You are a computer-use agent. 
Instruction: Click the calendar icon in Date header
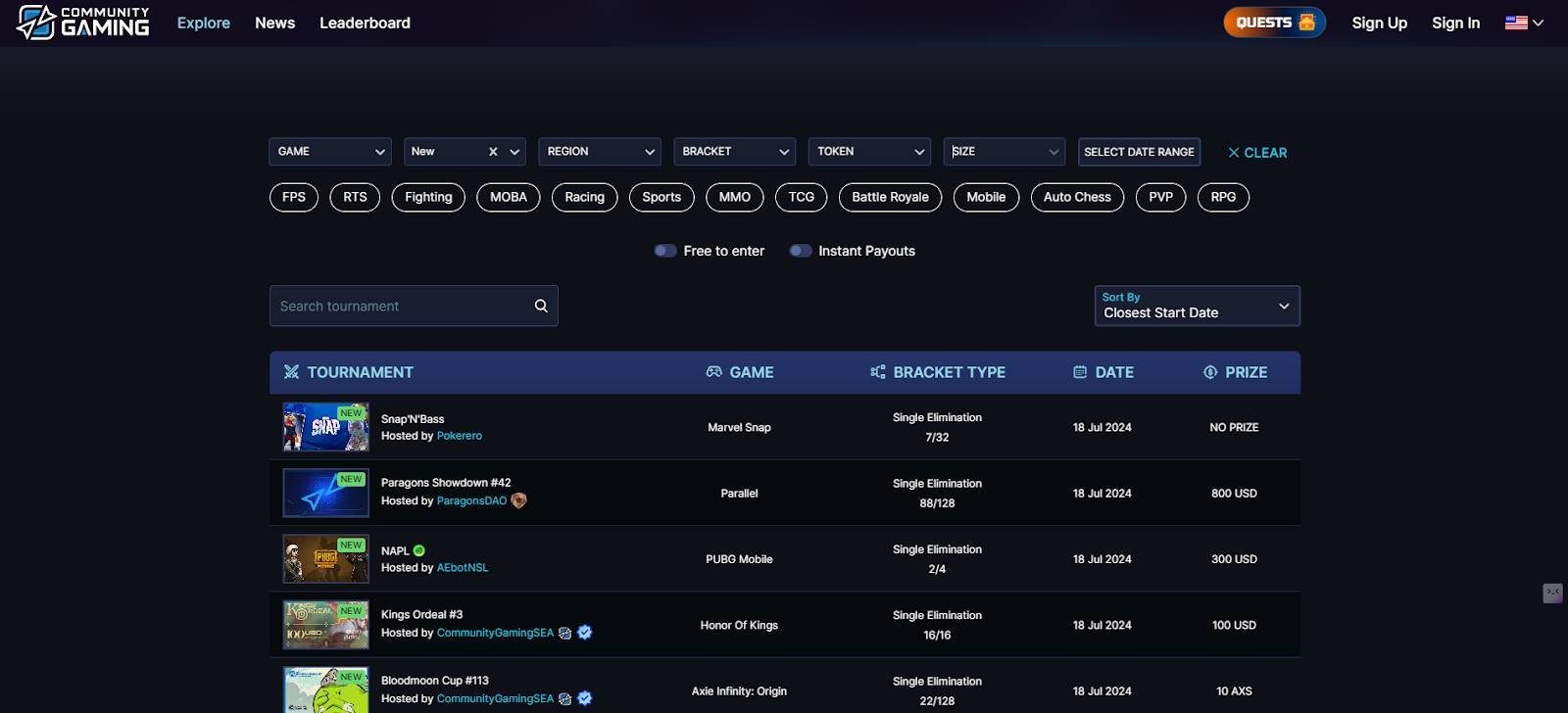[1080, 372]
